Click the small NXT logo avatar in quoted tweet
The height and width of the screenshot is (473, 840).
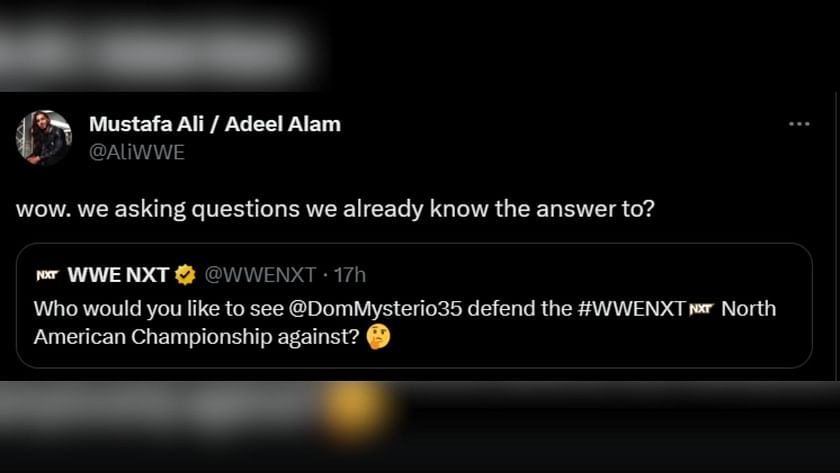click(47, 275)
